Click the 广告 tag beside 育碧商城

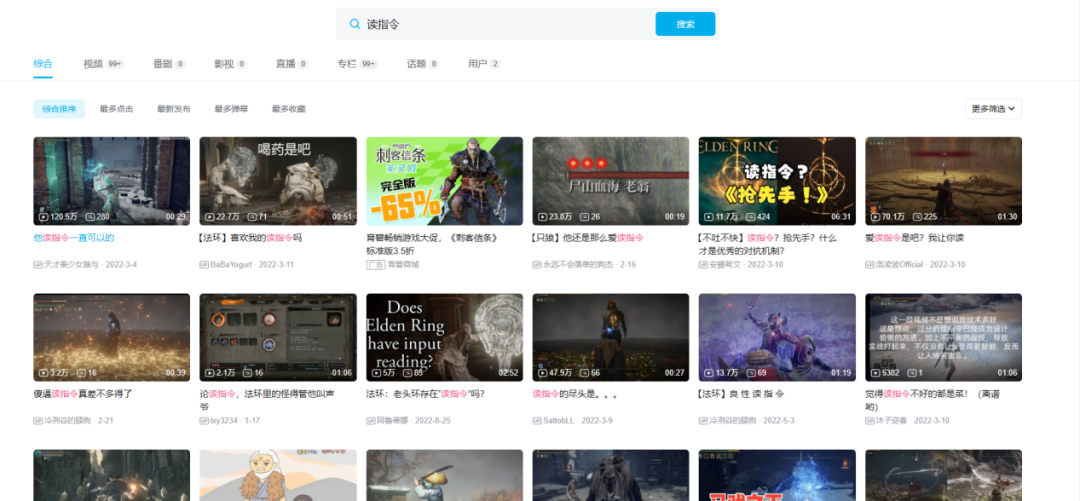(375, 264)
